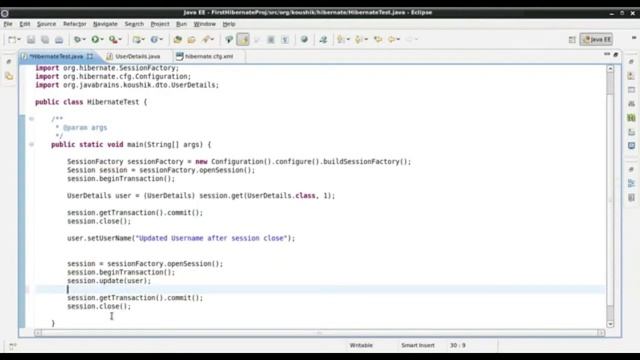Click the Previous Annotation toolbar icon
Image resolution: width=640 pixels, height=360 pixels.
pos(359,40)
